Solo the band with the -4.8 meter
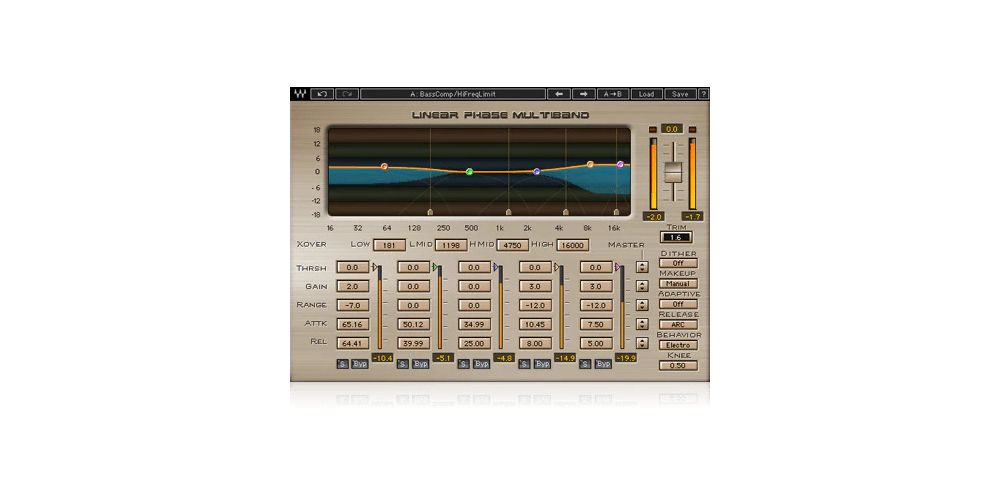The height and width of the screenshot is (500, 1000). [464, 364]
